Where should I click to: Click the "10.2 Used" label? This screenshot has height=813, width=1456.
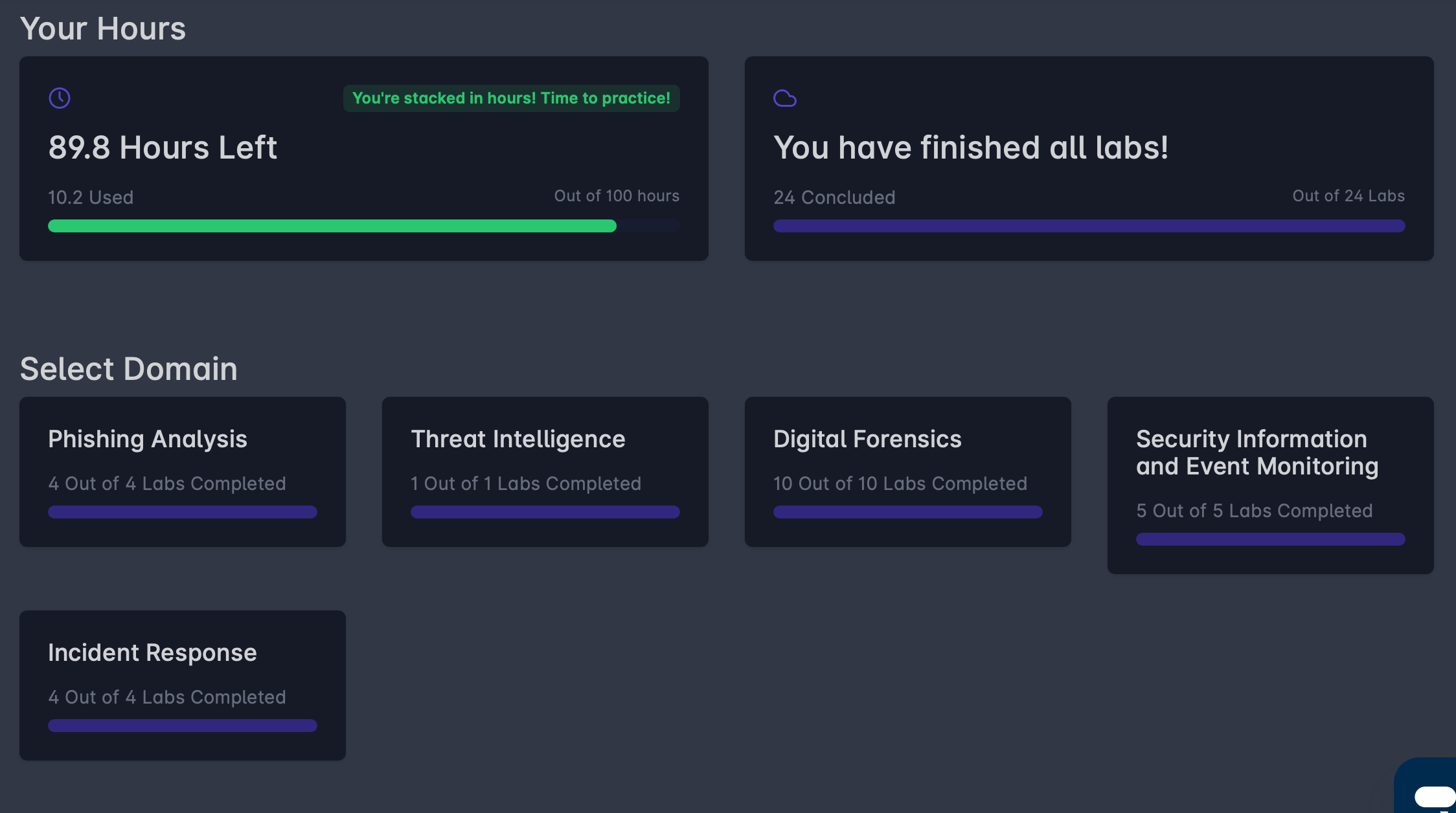click(91, 197)
